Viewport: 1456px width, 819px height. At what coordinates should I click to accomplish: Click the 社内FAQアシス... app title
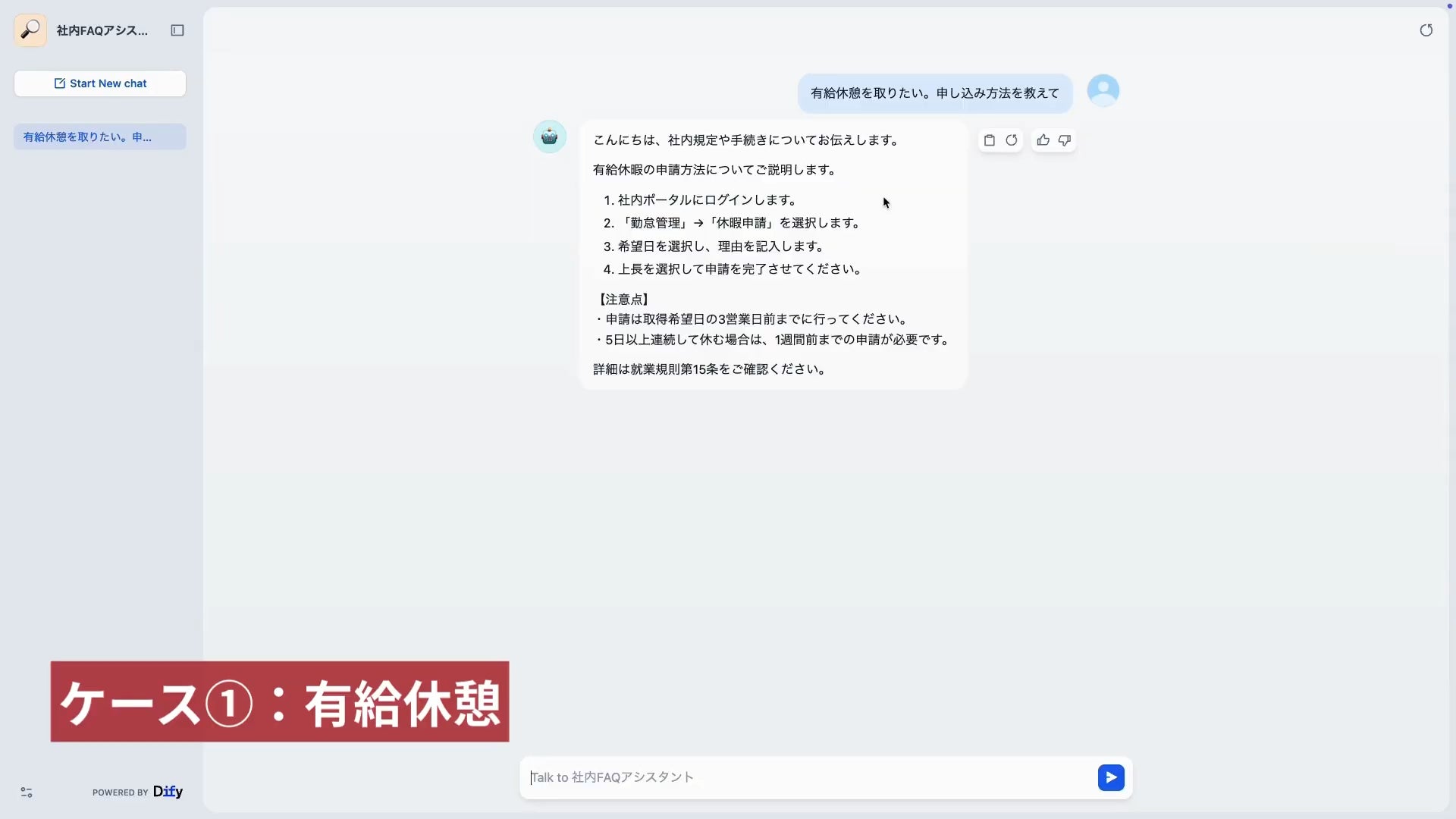(x=102, y=30)
